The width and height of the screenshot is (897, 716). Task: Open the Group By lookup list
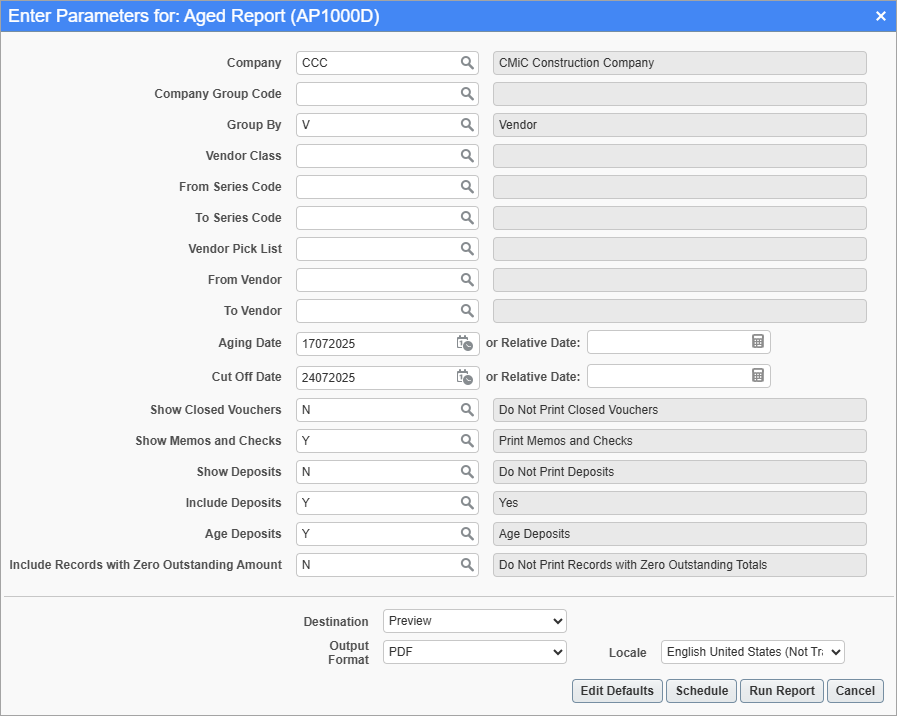tap(467, 124)
